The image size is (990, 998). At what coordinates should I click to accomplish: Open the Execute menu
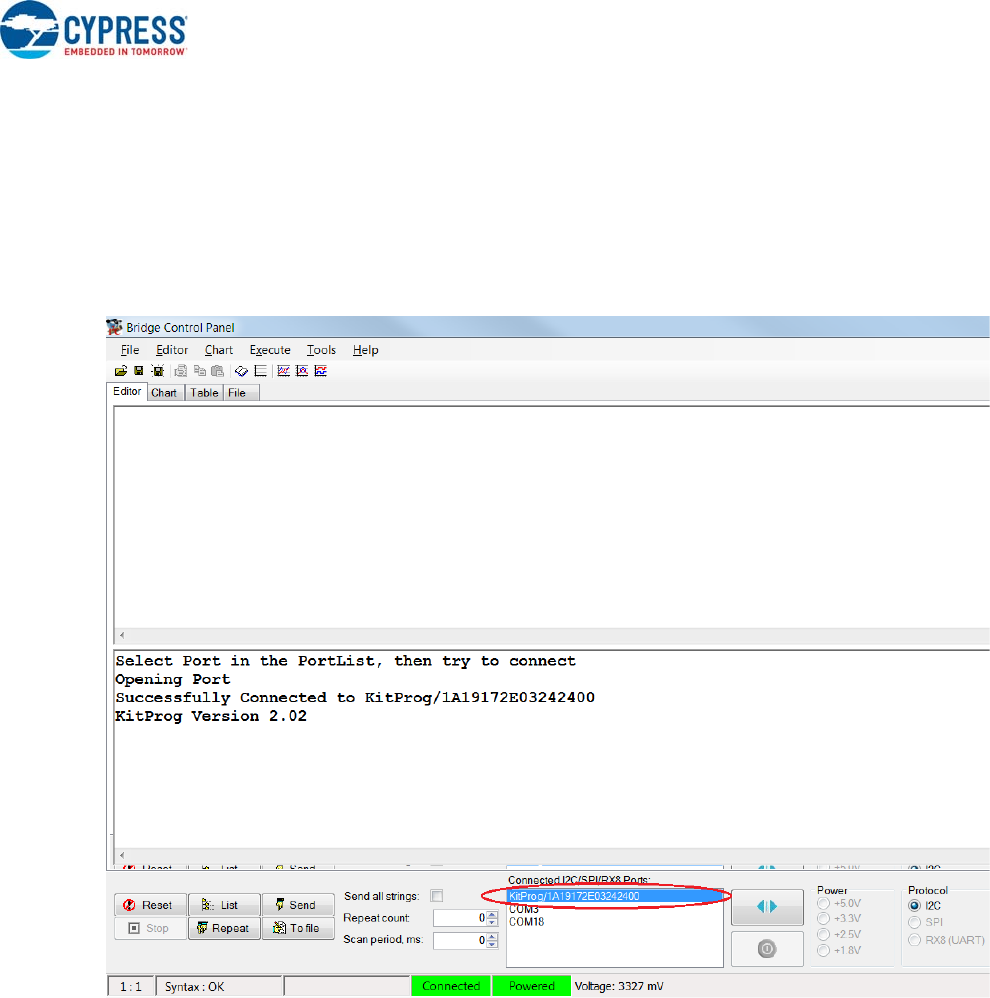coord(270,350)
